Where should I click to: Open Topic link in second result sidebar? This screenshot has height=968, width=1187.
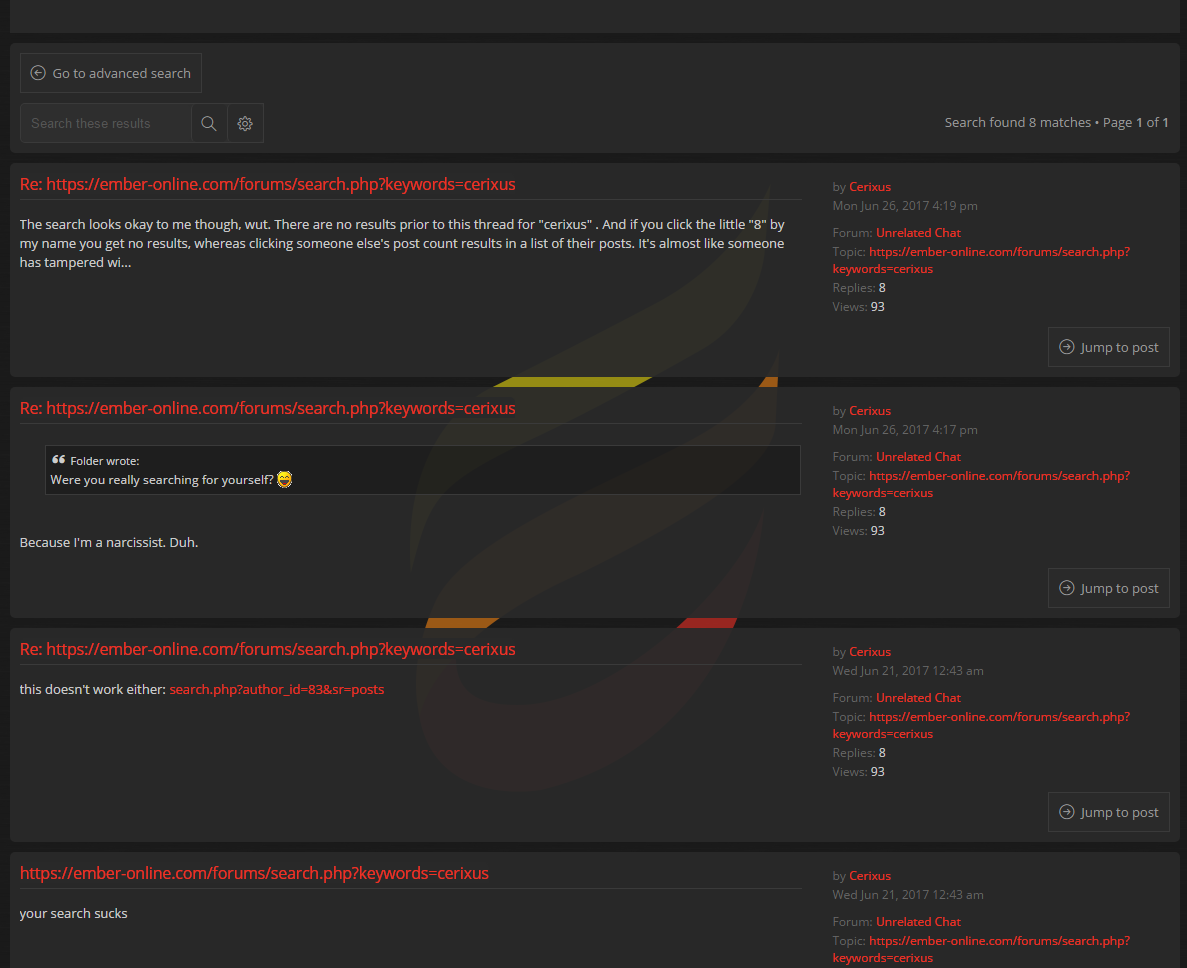(998, 476)
